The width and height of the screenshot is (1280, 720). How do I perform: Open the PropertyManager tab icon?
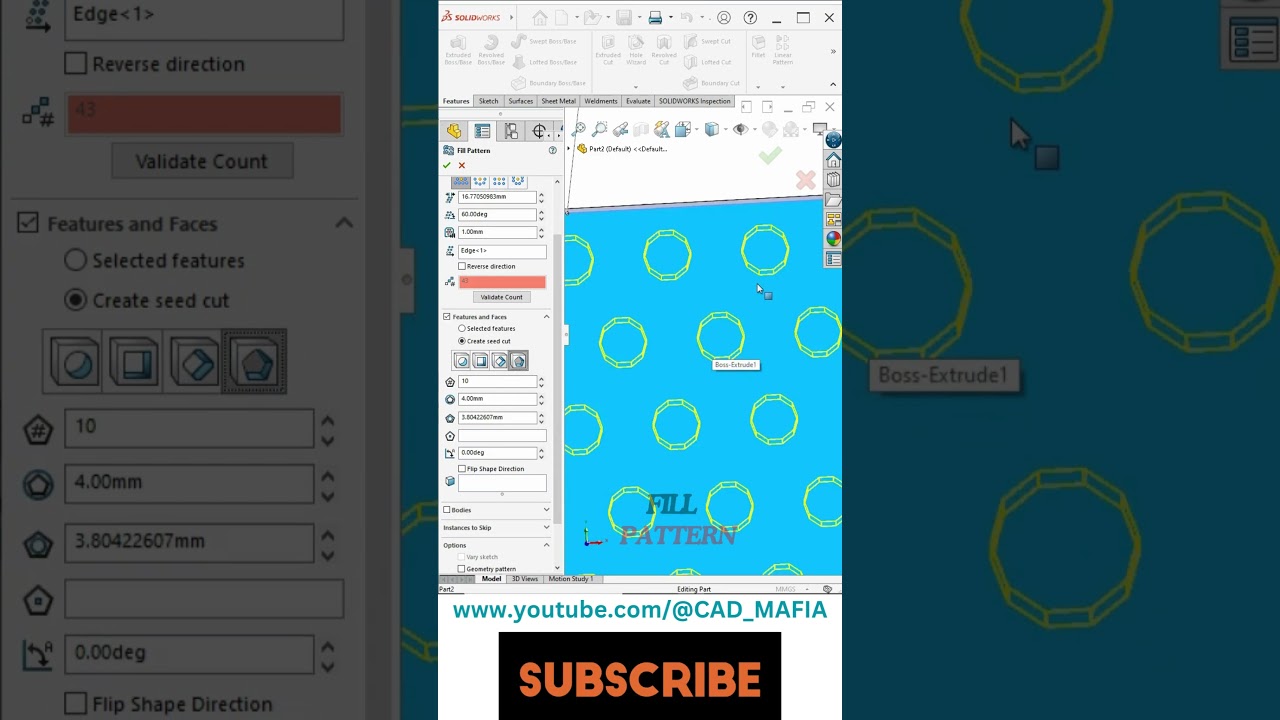click(x=482, y=131)
